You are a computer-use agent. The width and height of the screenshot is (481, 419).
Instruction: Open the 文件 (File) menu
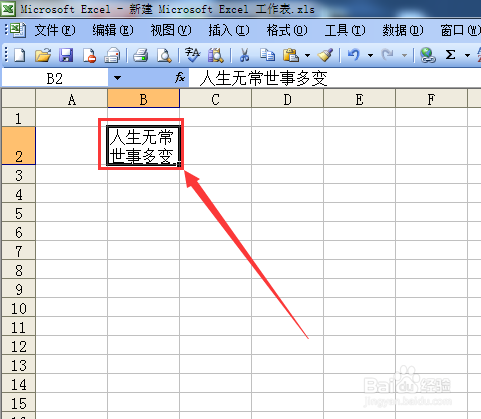tap(55, 31)
